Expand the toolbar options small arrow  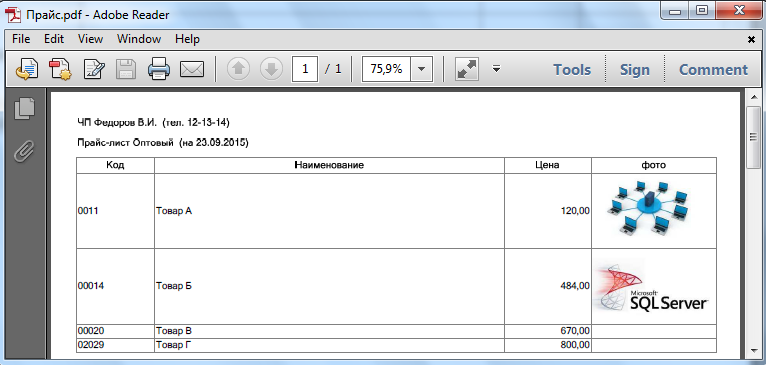496,68
